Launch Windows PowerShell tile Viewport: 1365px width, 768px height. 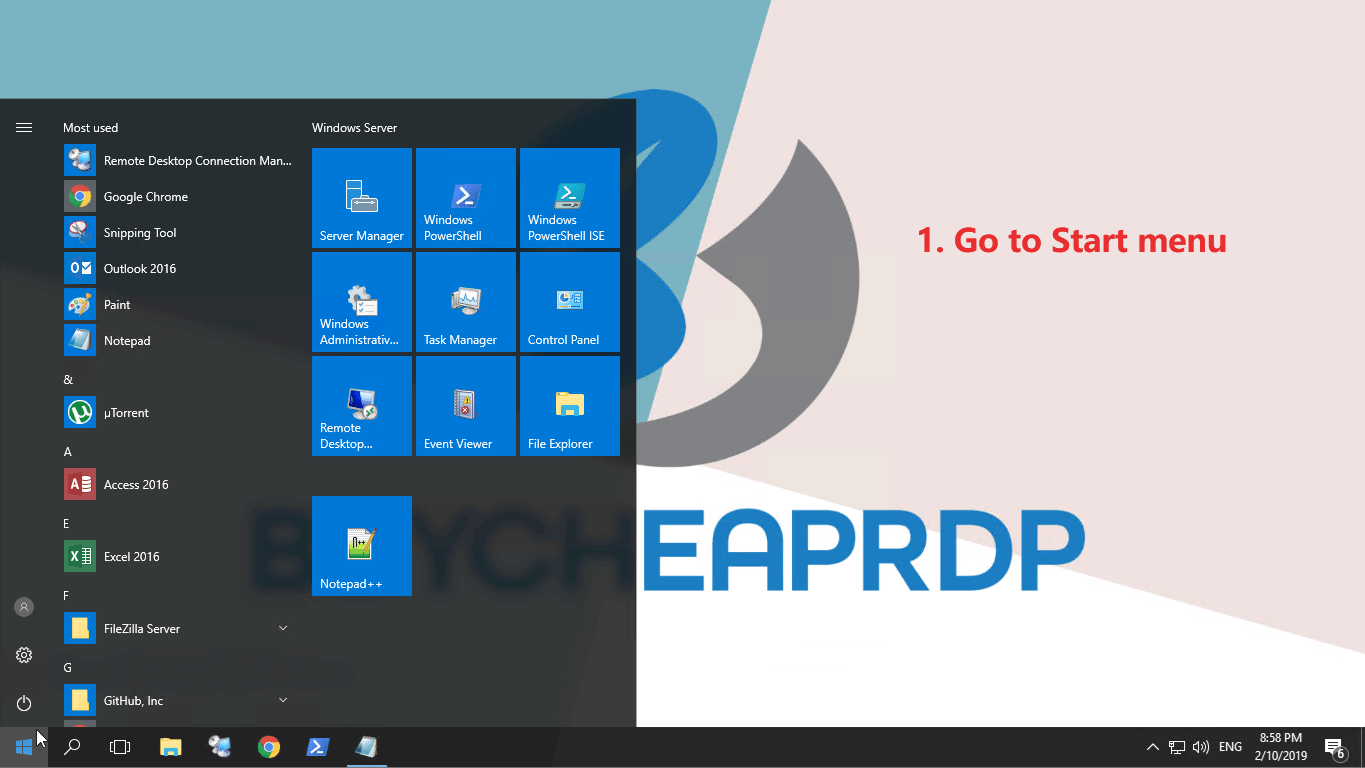coord(466,198)
